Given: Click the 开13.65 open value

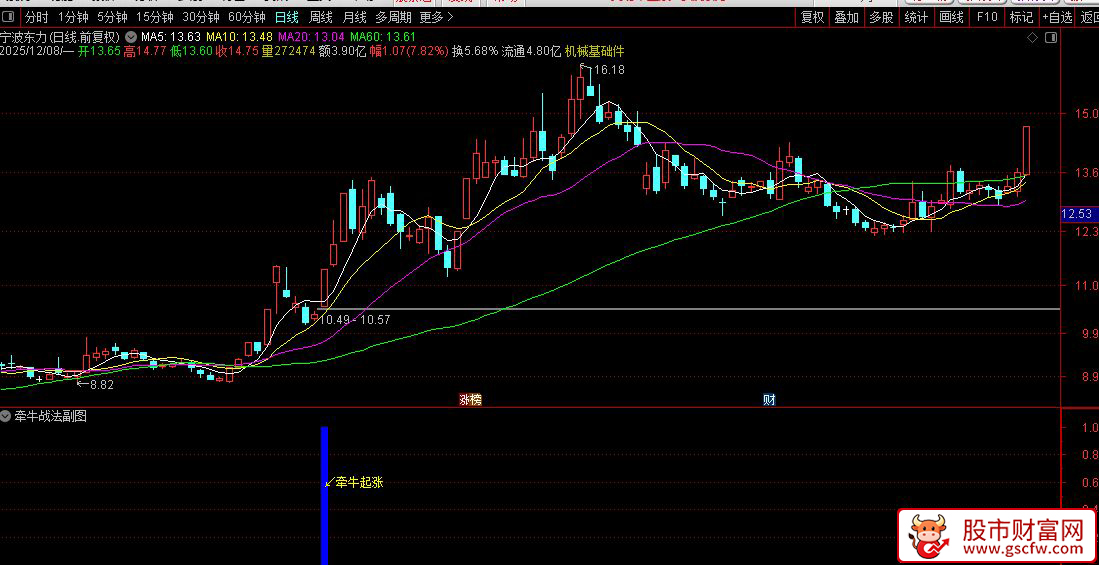Looking at the screenshot, I should 100,50.
